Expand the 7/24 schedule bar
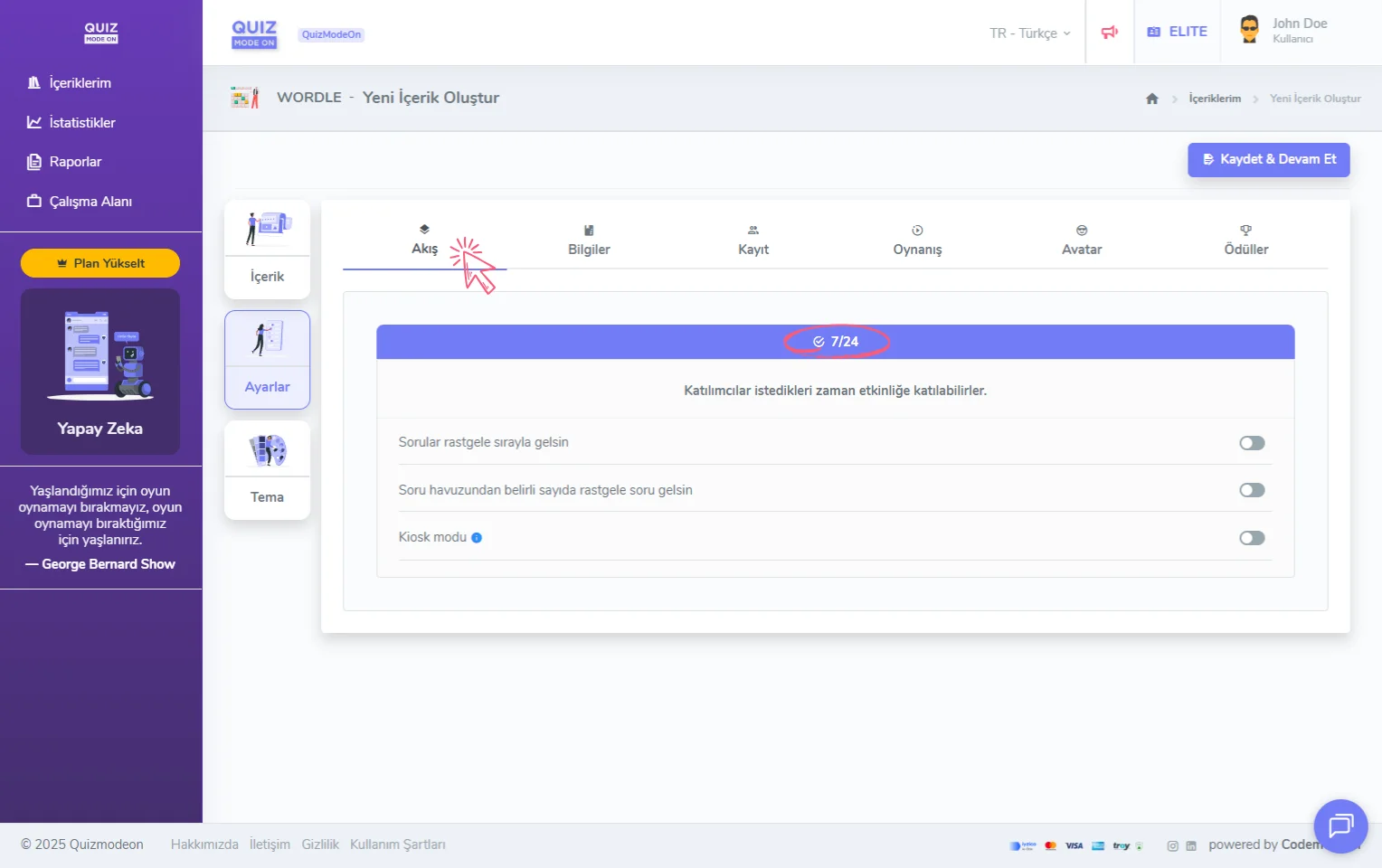1382x868 pixels. click(x=836, y=342)
